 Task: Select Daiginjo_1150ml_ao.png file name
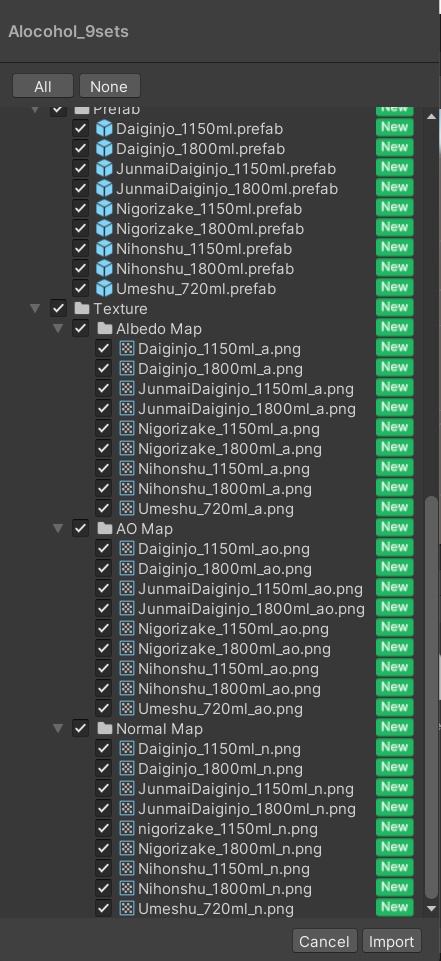(x=224, y=549)
